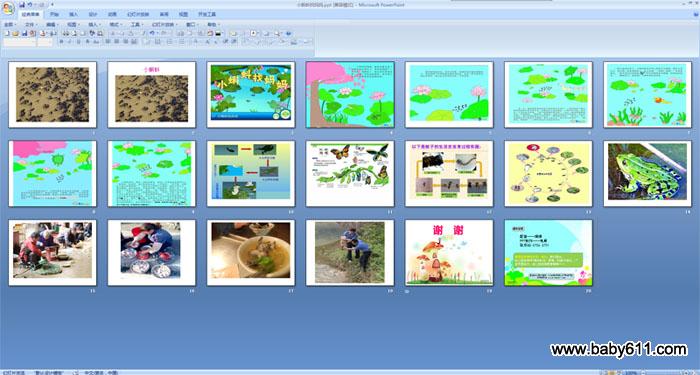The image size is (700, 375).
Task: Expand the 格式 classic menu dropdown
Action: [x=116, y=25]
